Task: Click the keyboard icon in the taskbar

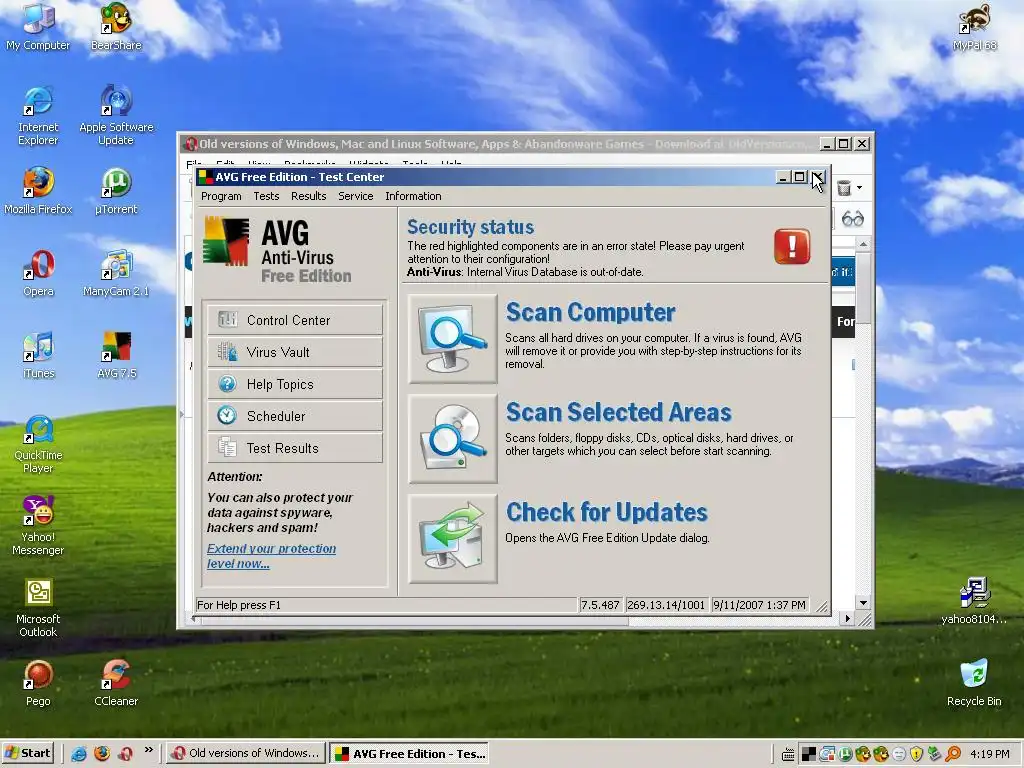Action: click(x=788, y=755)
